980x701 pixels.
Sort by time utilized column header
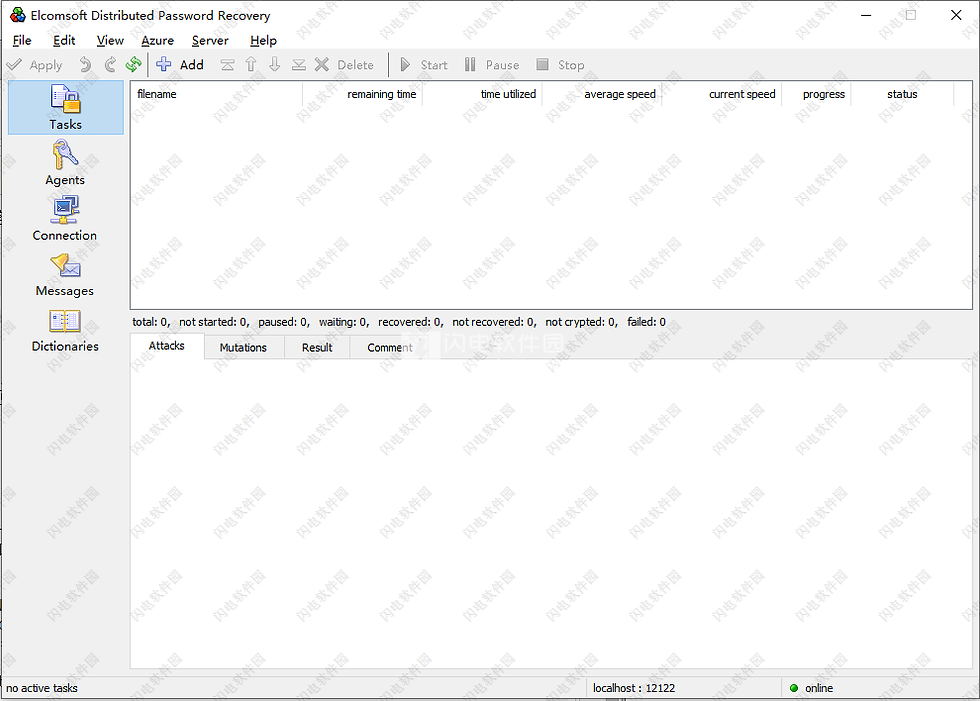(x=482, y=94)
